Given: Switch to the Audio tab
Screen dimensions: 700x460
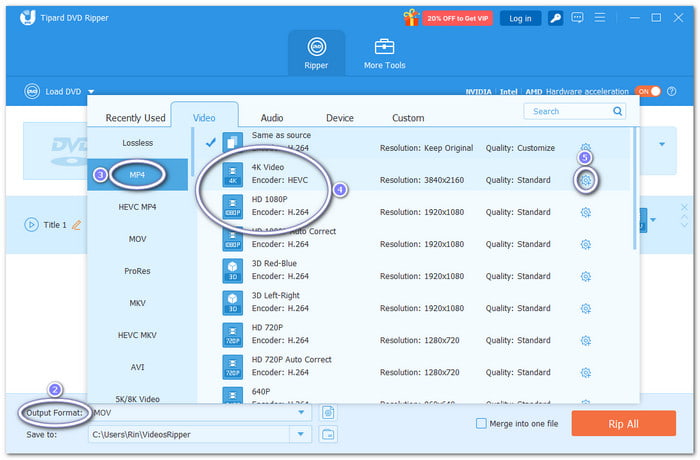Looking at the screenshot, I should click(272, 118).
